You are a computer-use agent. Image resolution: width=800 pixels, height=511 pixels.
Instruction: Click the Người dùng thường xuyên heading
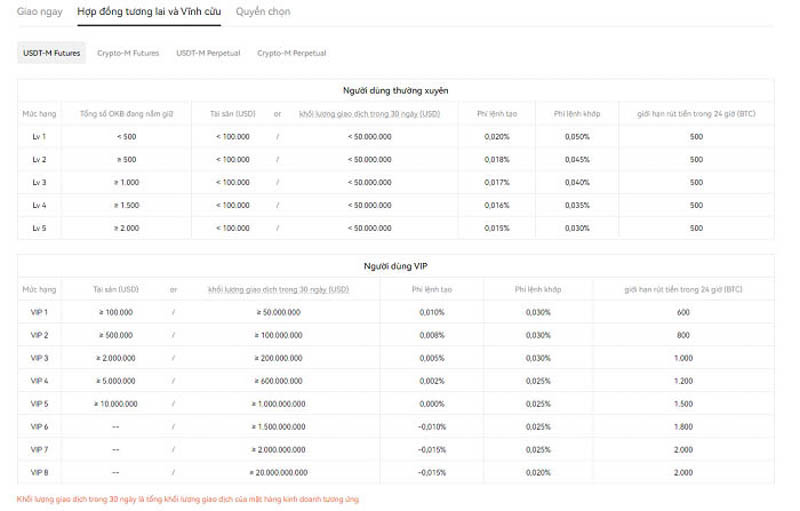[x=395, y=91]
